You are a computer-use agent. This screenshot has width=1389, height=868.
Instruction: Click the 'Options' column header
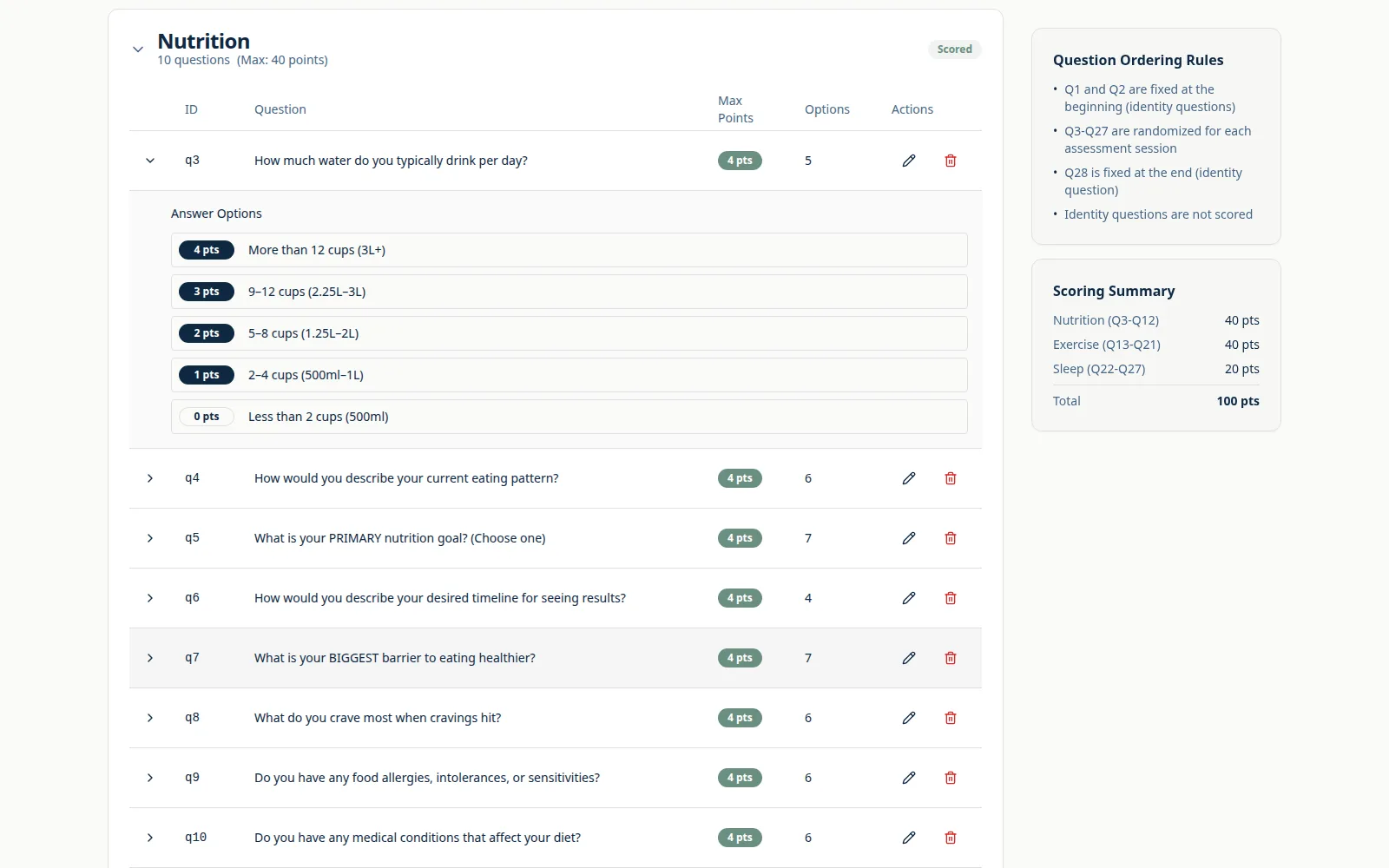click(827, 109)
